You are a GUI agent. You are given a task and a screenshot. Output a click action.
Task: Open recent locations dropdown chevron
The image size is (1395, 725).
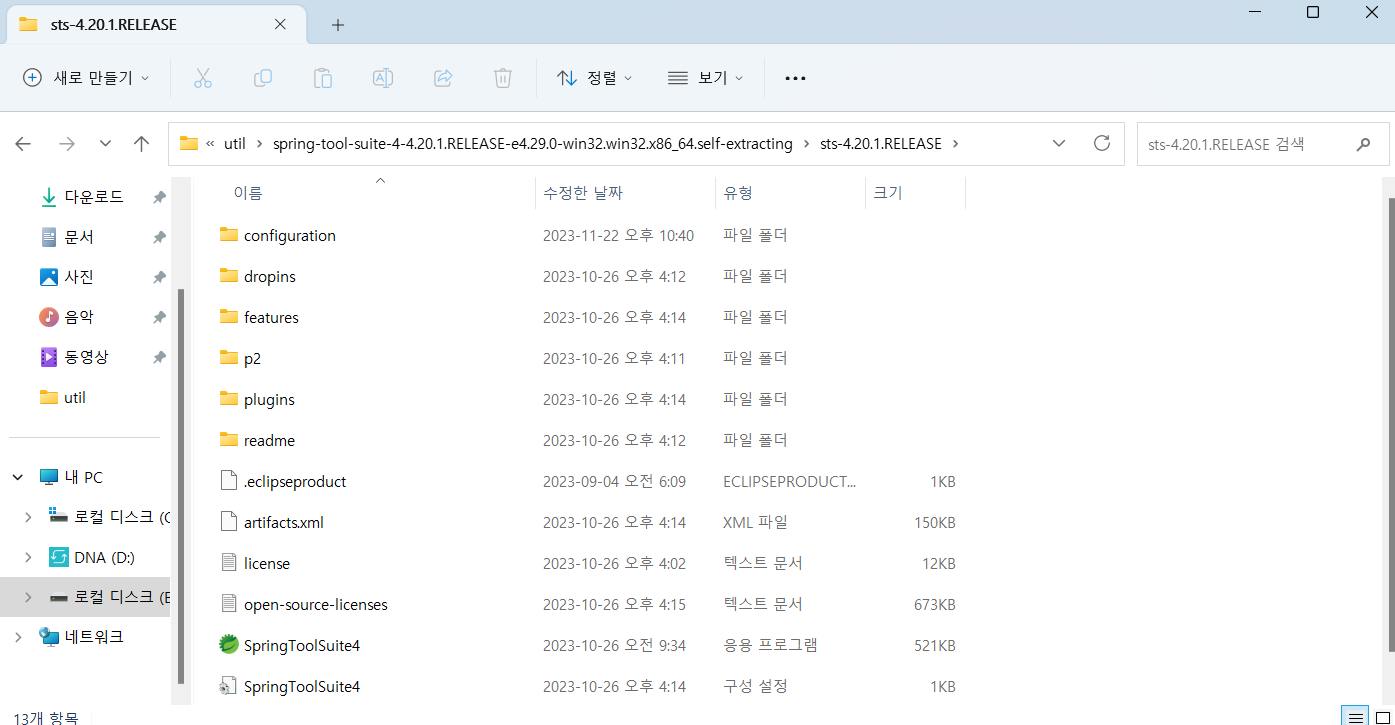tap(105, 144)
